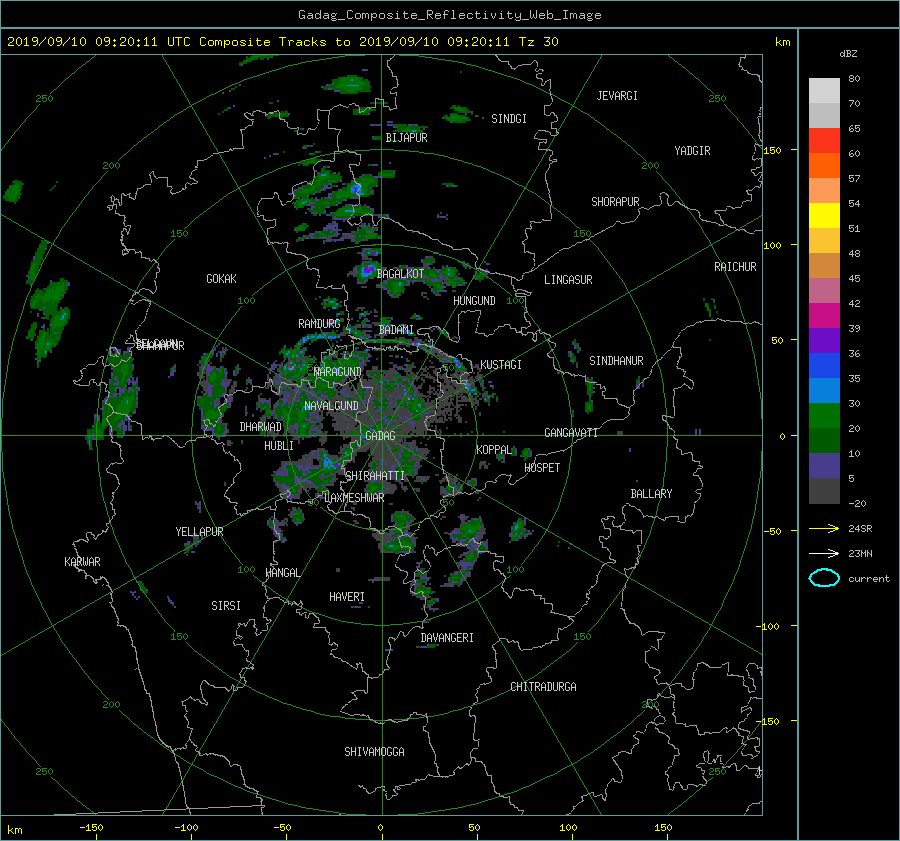
Task: Select the purple-violet swatch near 39 dBZ
Action: [824, 341]
